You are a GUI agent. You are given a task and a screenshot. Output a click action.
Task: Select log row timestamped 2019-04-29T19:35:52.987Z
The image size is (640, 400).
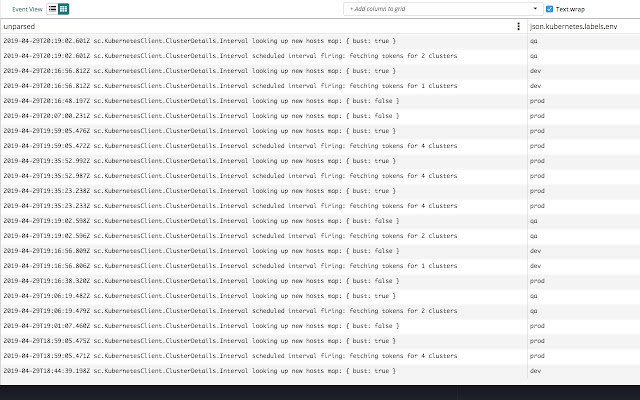point(320,176)
